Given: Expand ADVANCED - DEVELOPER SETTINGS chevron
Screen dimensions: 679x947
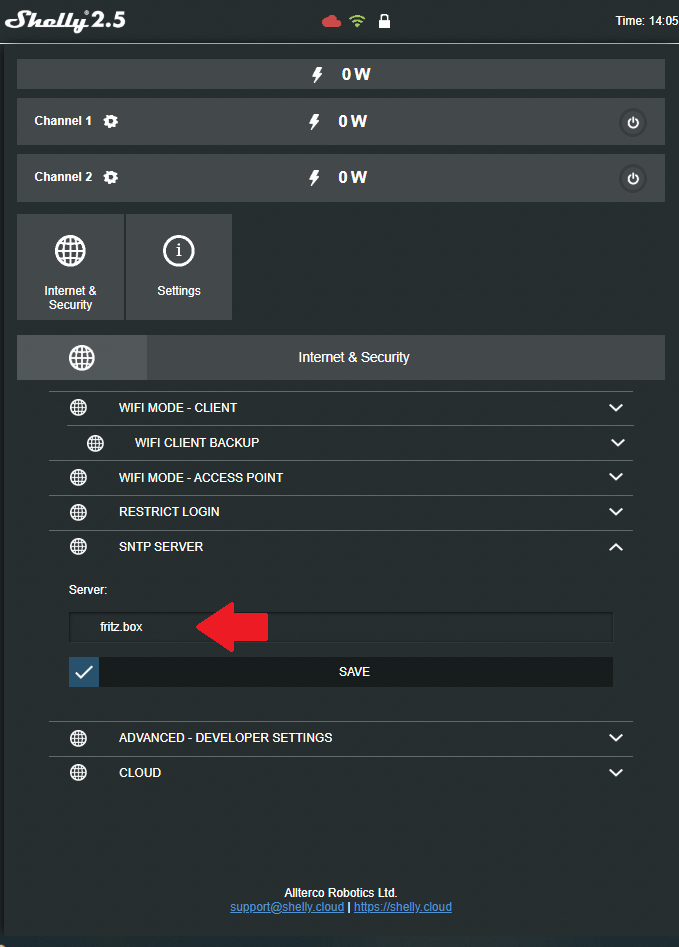Looking at the screenshot, I should (x=616, y=737).
